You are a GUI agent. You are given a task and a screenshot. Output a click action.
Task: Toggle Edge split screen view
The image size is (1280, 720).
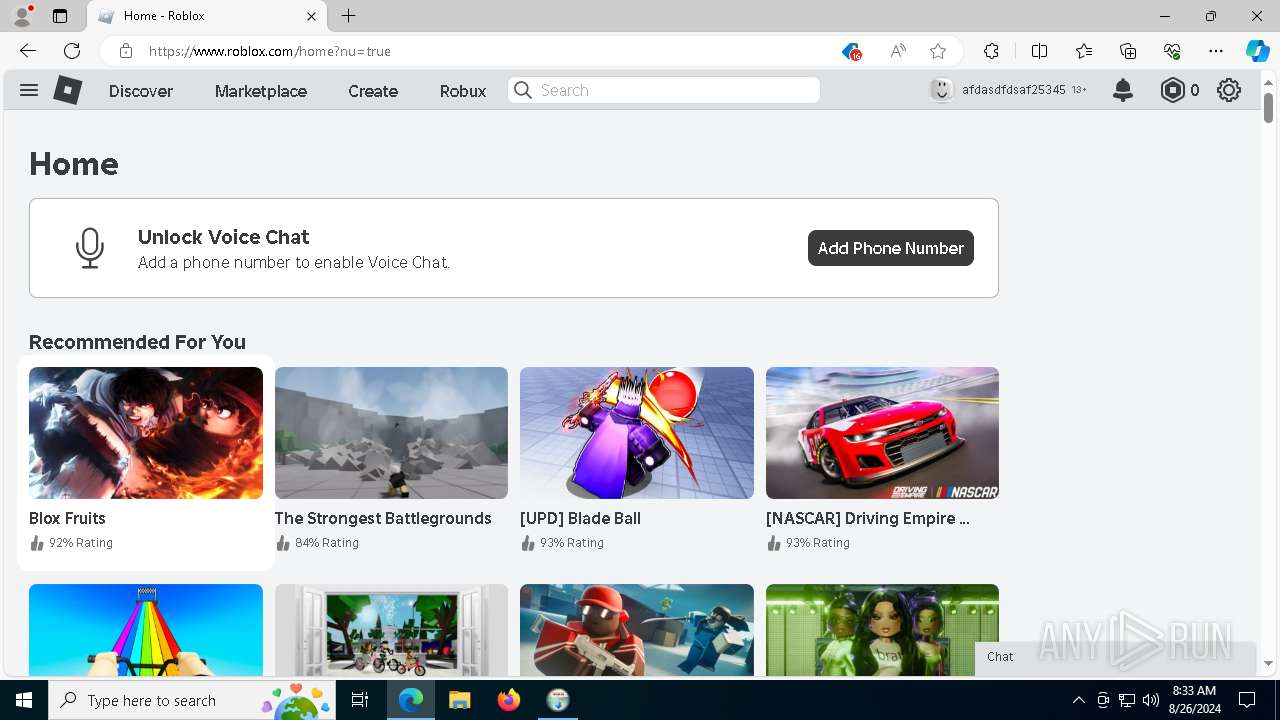coord(1039,51)
